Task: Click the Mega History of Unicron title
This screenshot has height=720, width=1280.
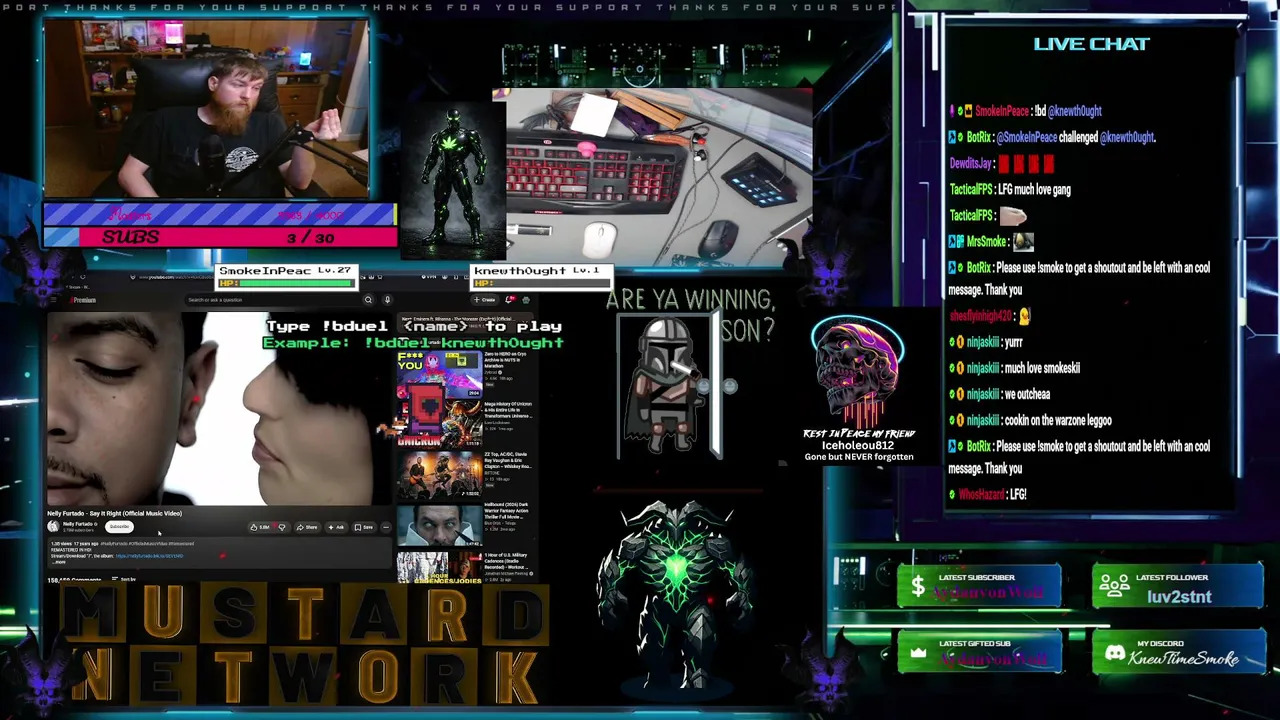Action: [x=508, y=410]
